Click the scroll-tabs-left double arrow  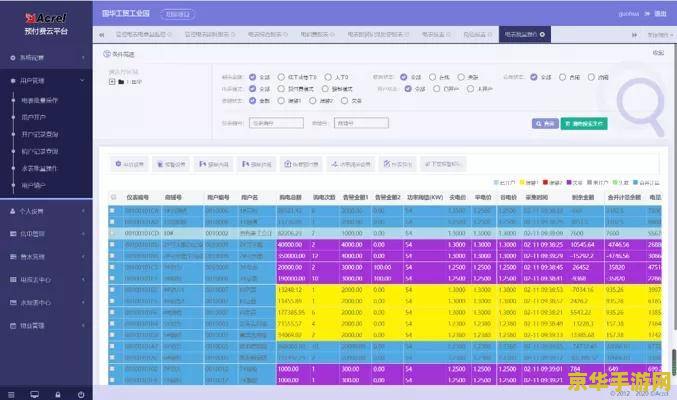101,35
